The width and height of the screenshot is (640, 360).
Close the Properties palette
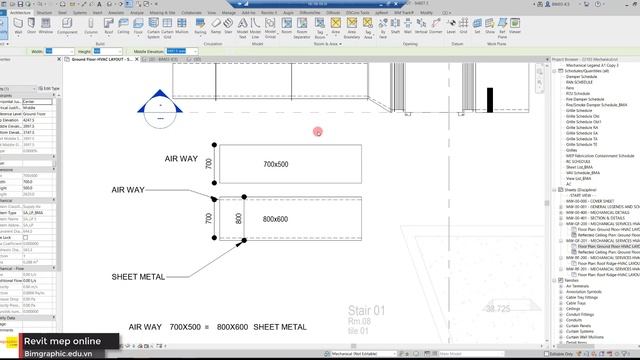click(x=59, y=60)
